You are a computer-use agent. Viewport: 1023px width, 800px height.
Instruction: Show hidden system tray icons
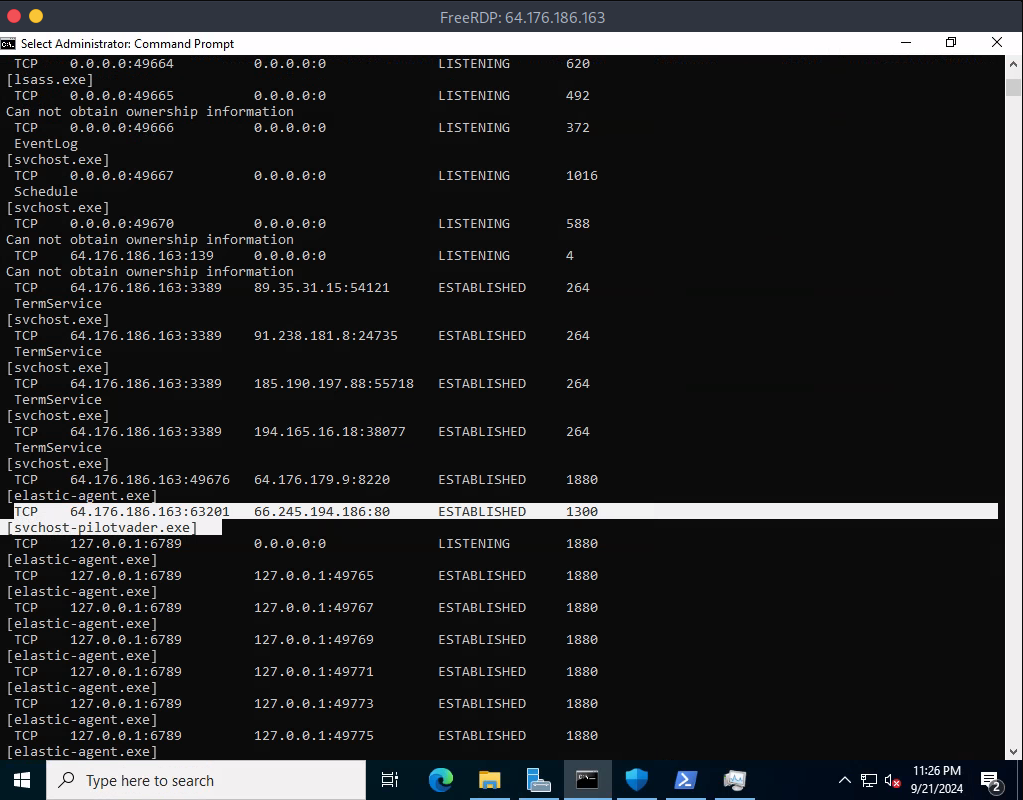845,781
